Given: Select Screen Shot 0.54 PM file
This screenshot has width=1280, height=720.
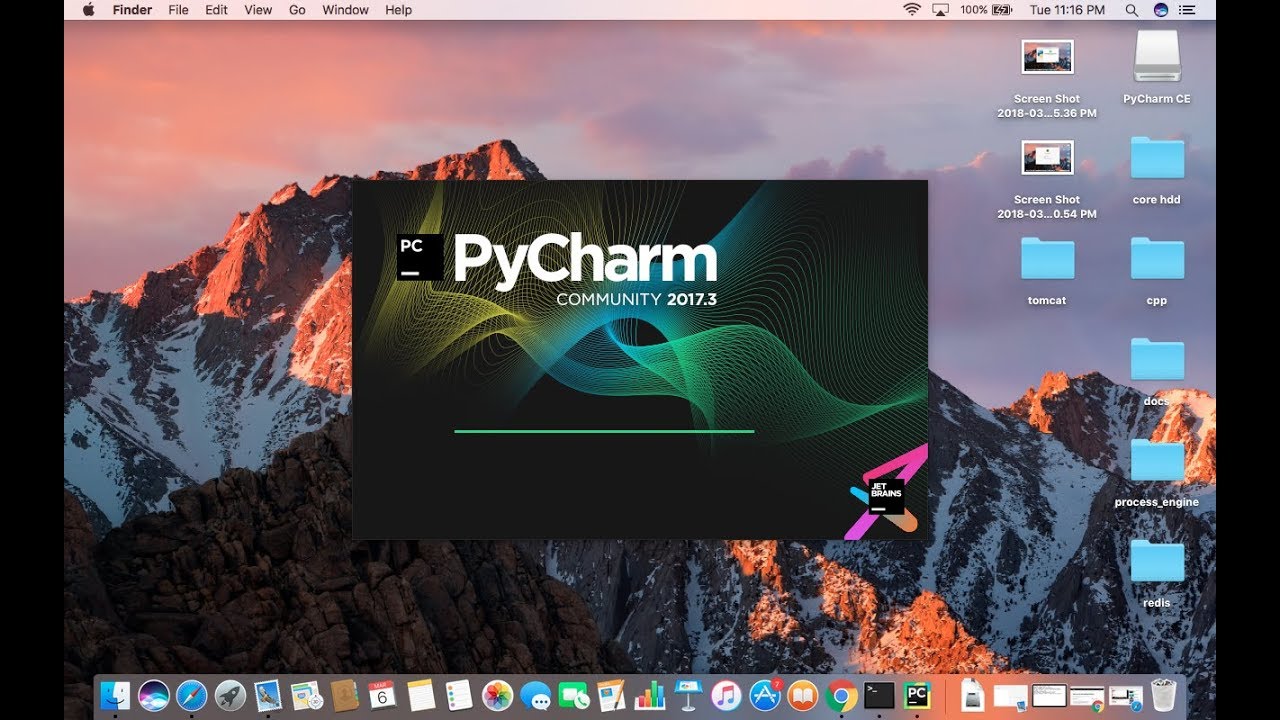Looking at the screenshot, I should click(x=1047, y=179).
